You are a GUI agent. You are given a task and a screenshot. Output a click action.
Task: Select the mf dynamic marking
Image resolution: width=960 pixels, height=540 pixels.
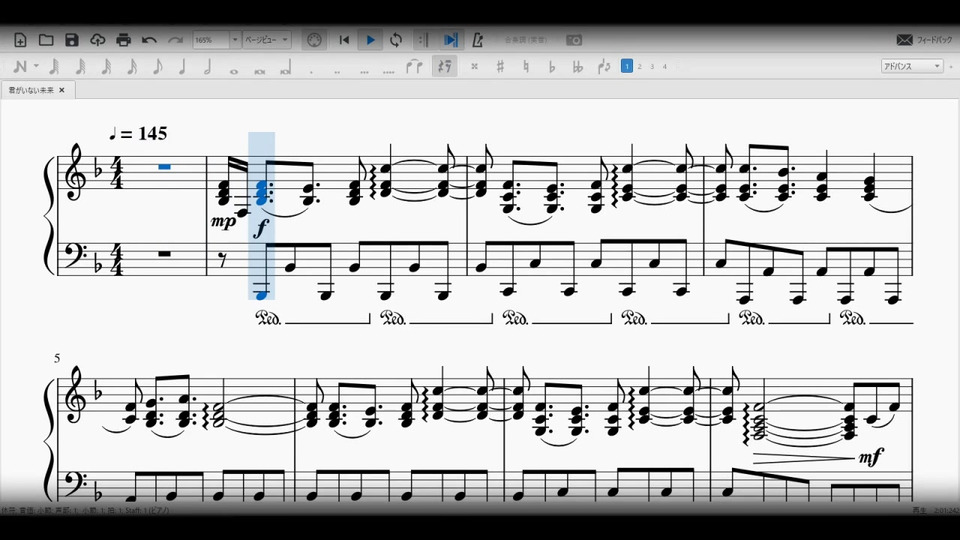tap(871, 456)
